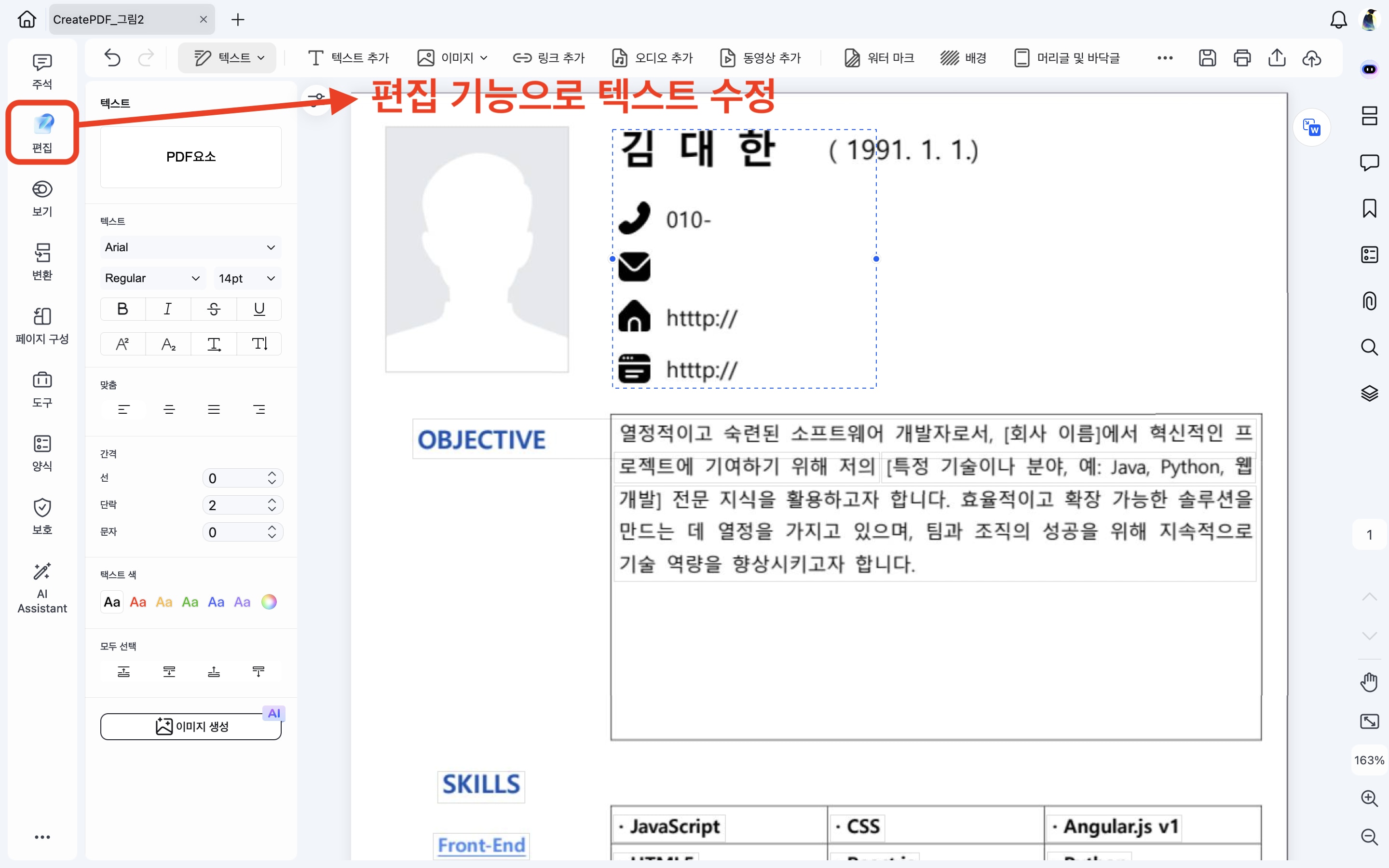Toggle underline formatting
1389x868 pixels.
pyautogui.click(x=259, y=309)
